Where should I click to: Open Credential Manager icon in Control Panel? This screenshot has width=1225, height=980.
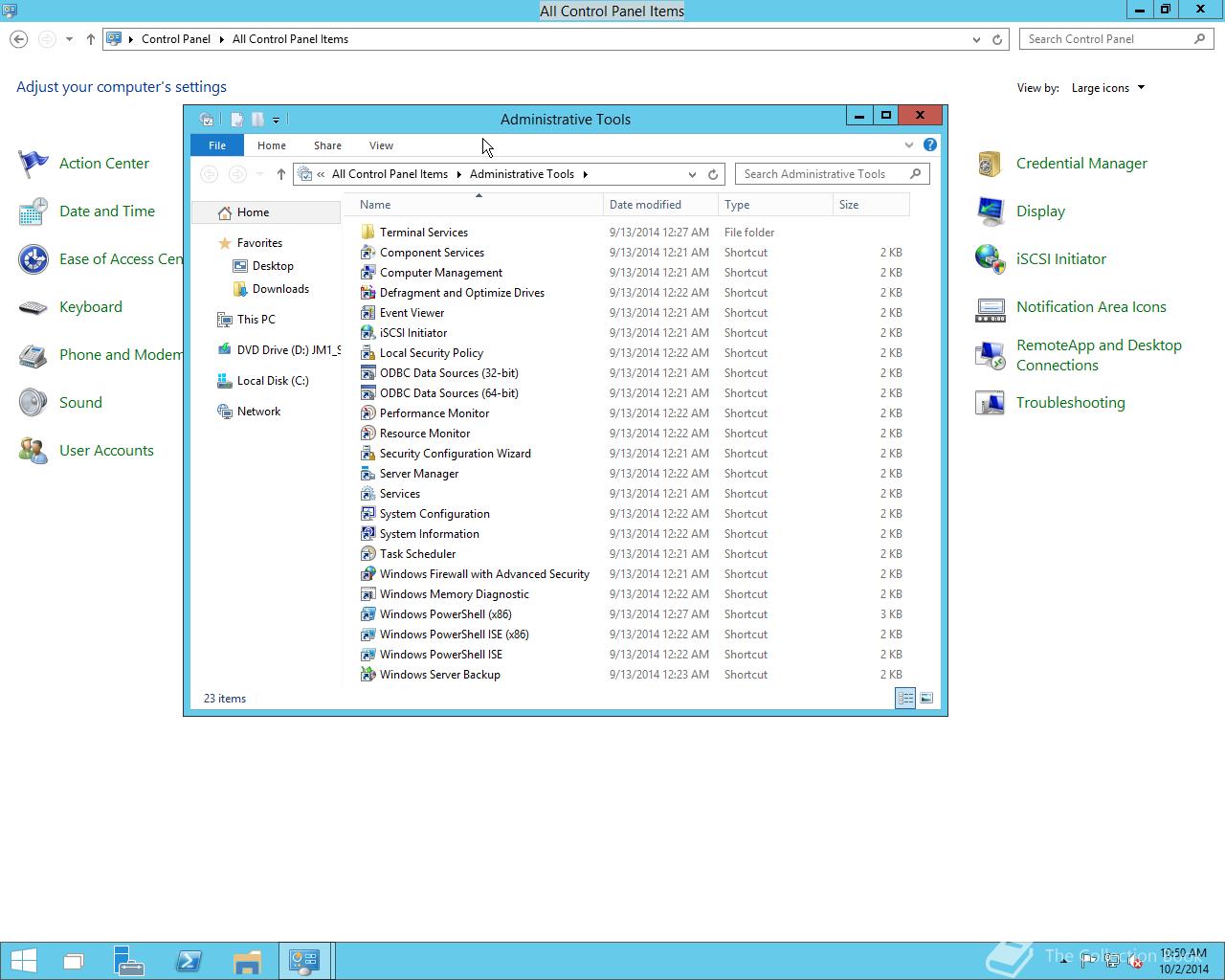tap(991, 164)
